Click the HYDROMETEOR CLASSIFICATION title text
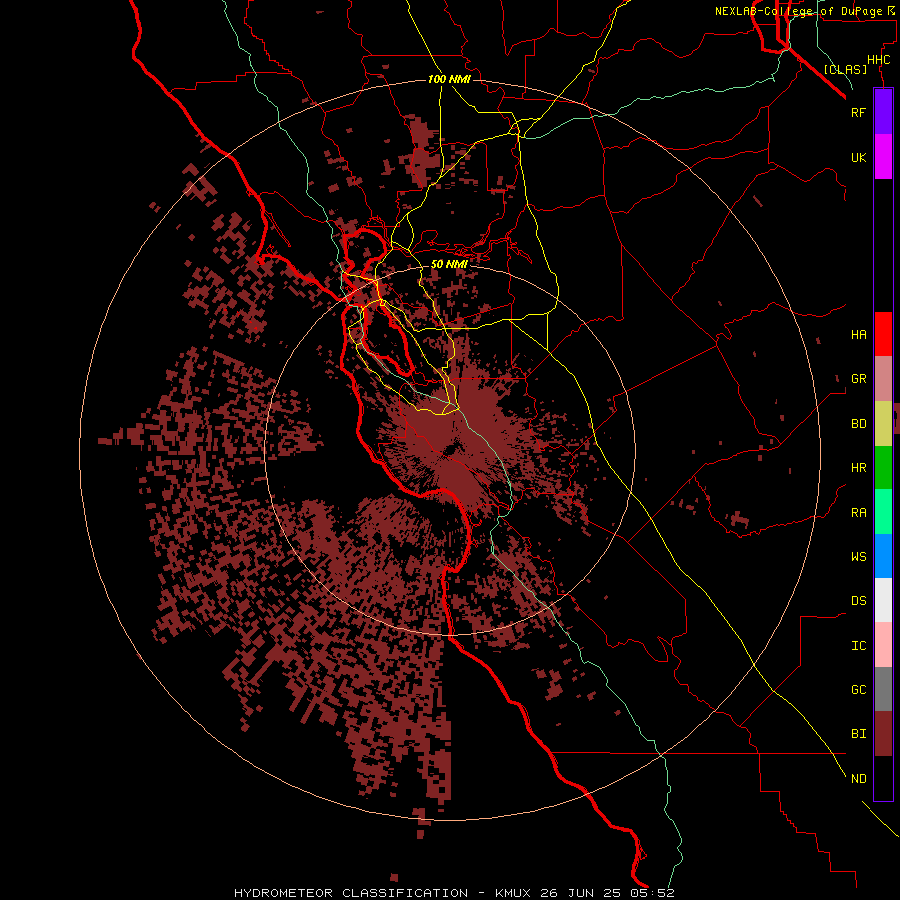900x900 pixels. pos(351,893)
